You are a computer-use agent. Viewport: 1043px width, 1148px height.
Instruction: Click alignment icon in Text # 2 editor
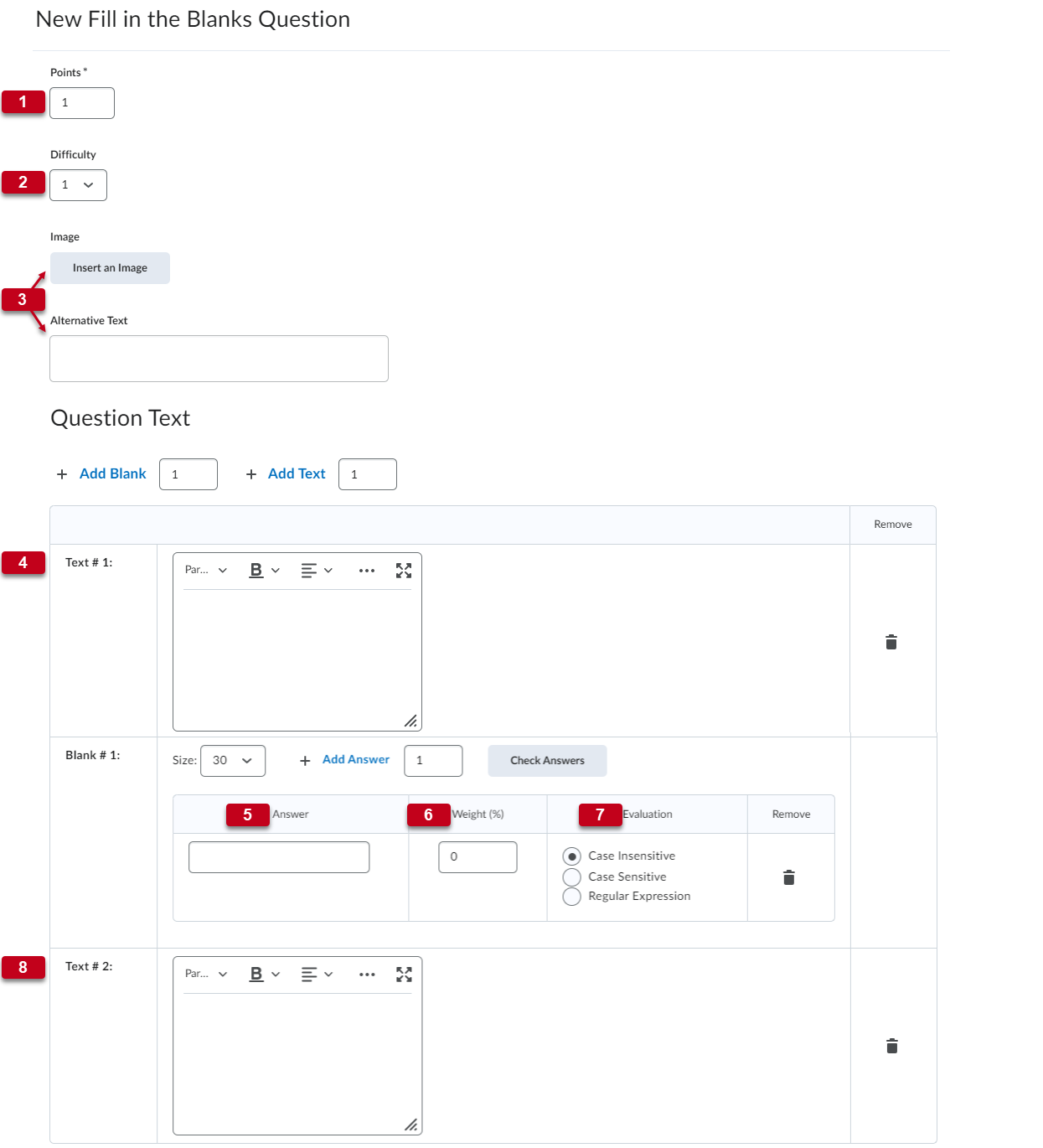click(x=308, y=975)
